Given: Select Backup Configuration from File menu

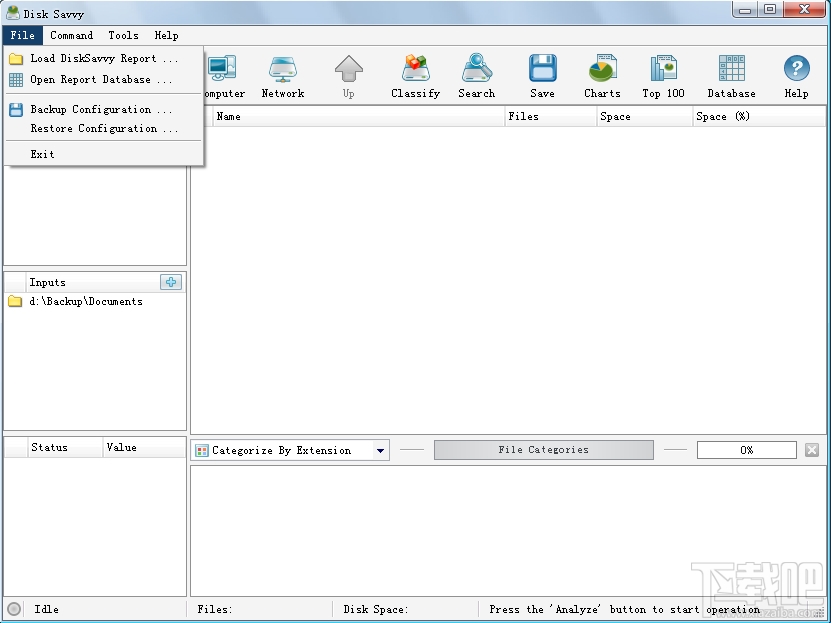Looking at the screenshot, I should pyautogui.click(x=104, y=110).
